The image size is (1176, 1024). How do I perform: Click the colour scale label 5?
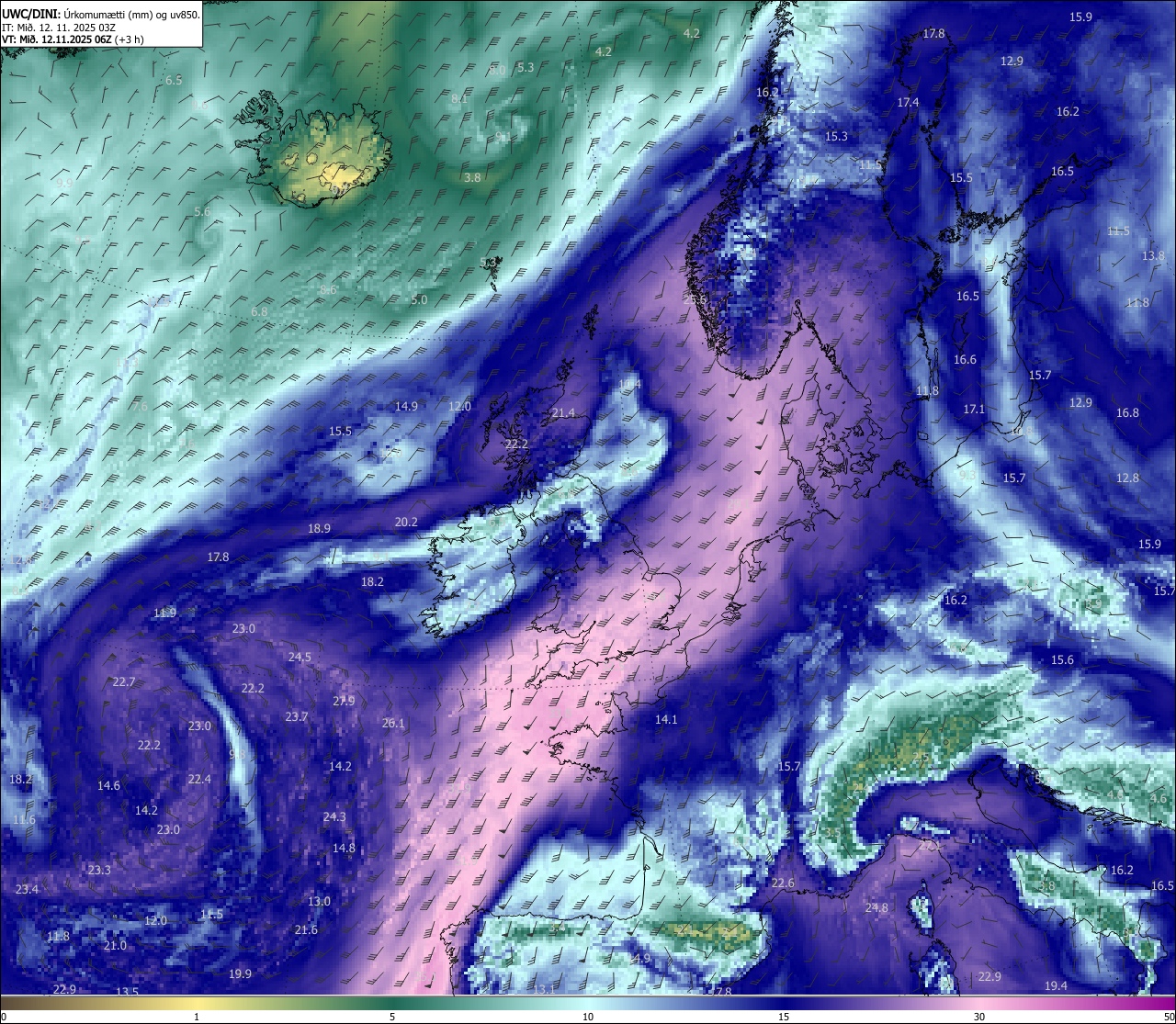392,1017
